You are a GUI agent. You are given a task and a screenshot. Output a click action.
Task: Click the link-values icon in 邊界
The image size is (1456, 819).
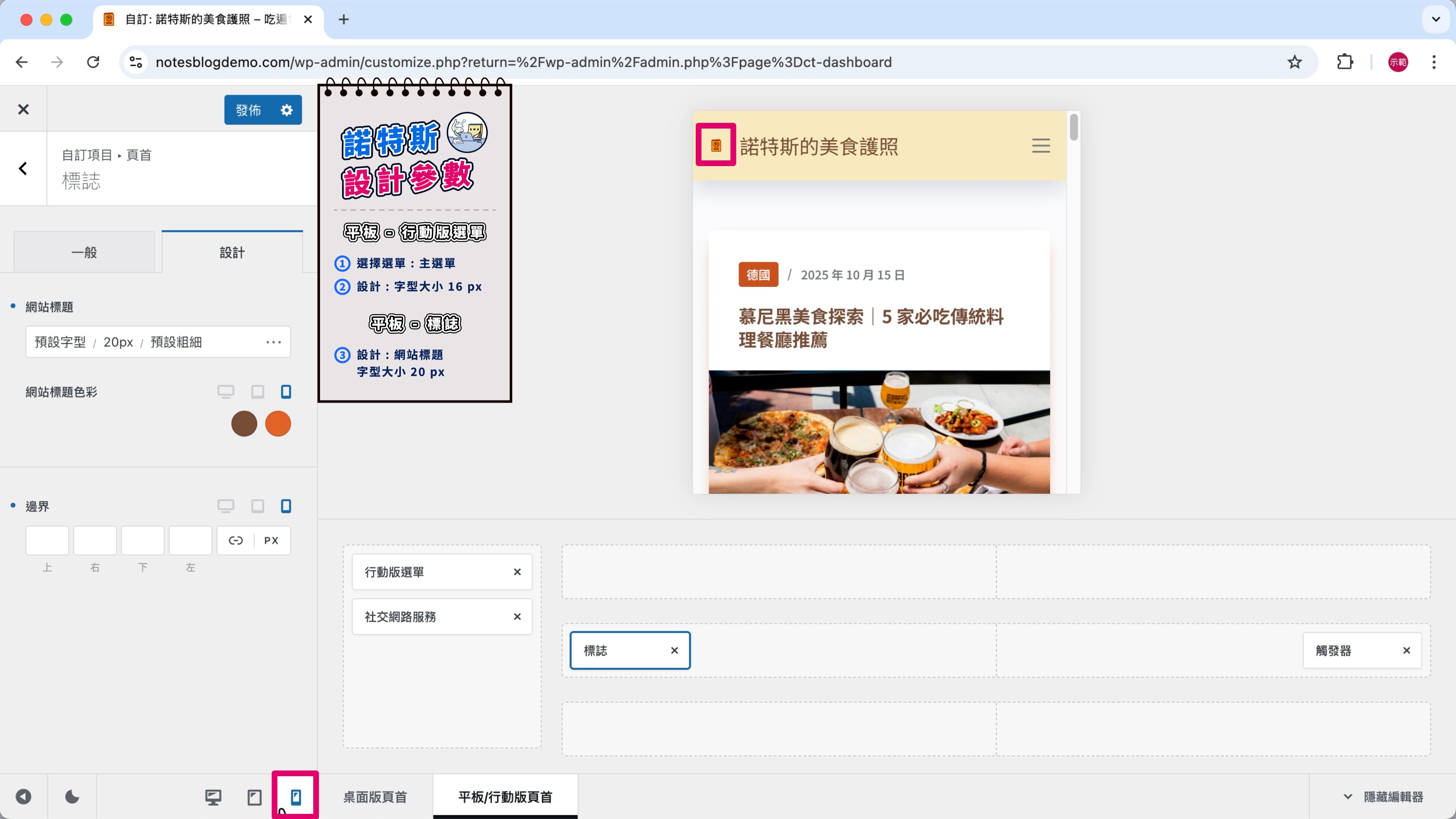(x=236, y=540)
